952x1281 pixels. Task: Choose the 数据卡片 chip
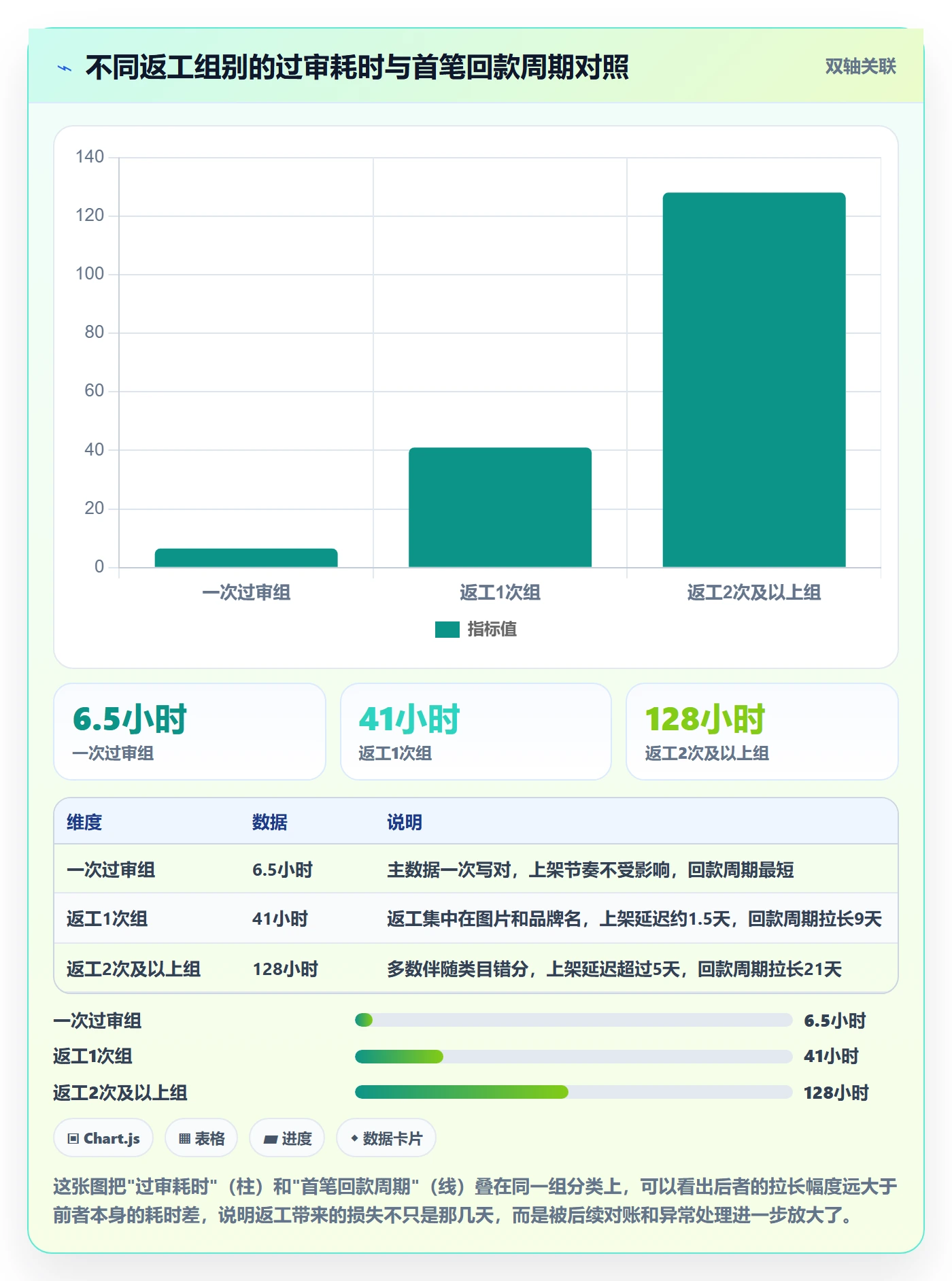click(x=386, y=1138)
